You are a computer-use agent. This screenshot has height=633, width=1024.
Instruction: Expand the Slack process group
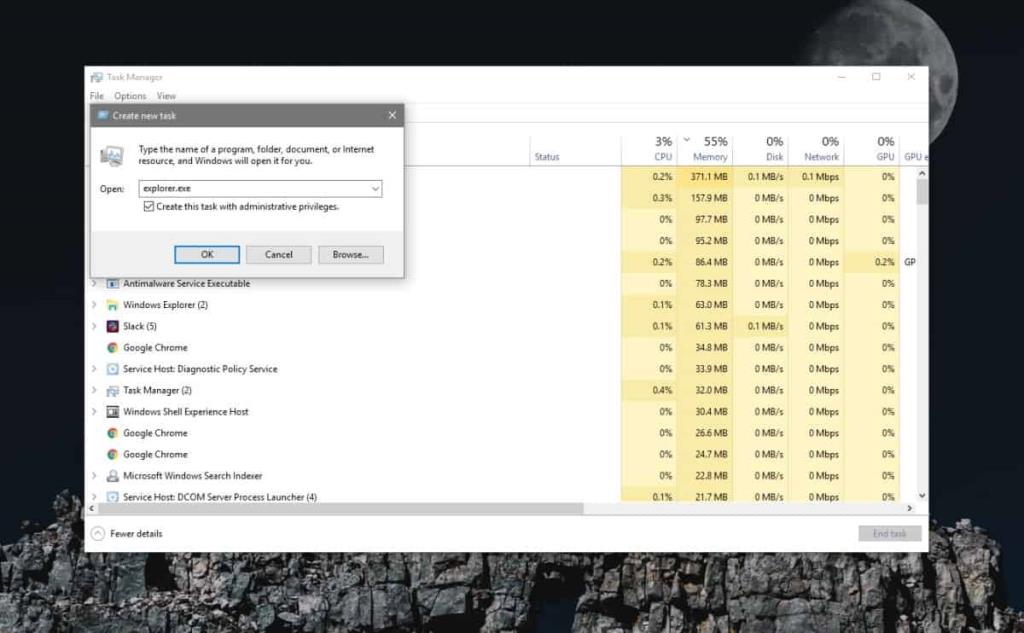pyautogui.click(x=96, y=326)
